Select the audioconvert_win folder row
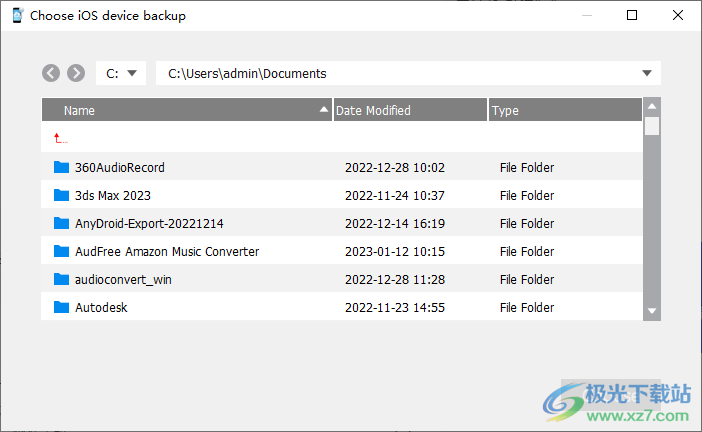Screen dimensions: 702x432 (342, 279)
